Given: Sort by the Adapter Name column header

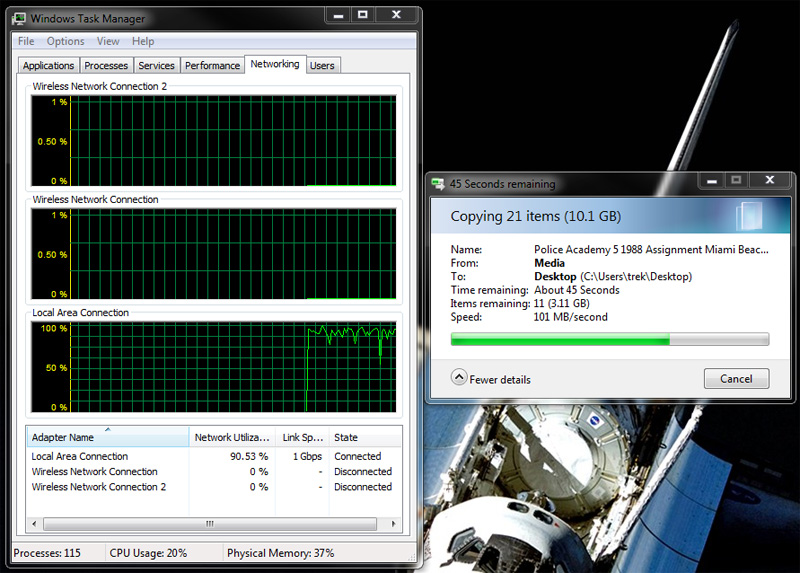Looking at the screenshot, I should [x=107, y=437].
